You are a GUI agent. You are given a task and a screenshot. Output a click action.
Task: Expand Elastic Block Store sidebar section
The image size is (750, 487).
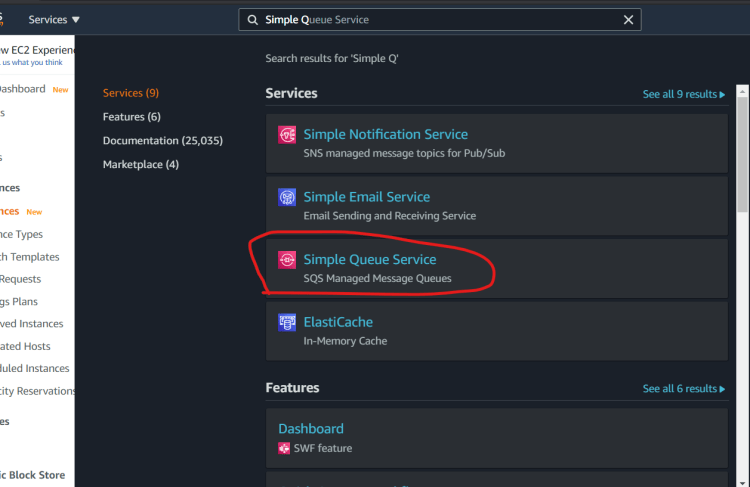click(33, 475)
